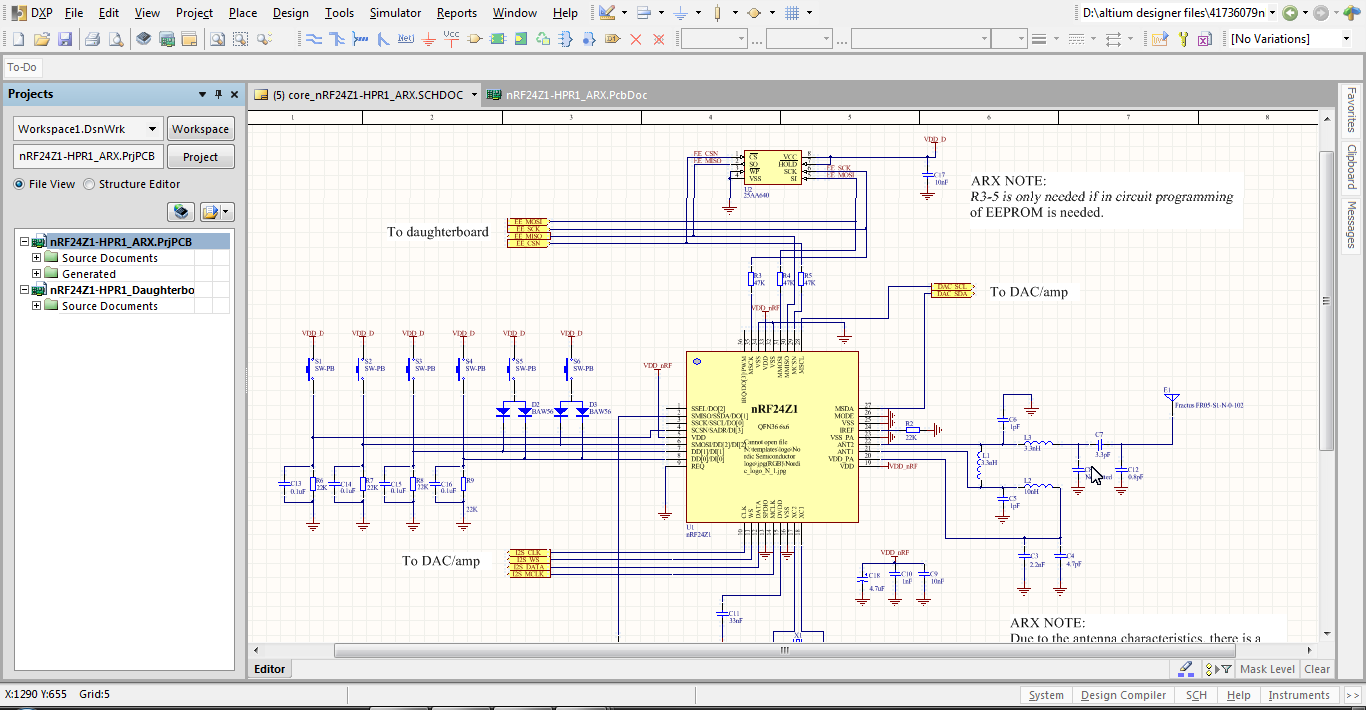1366x710 pixels.
Task: Click the To-Do panel label
Action: point(22,67)
